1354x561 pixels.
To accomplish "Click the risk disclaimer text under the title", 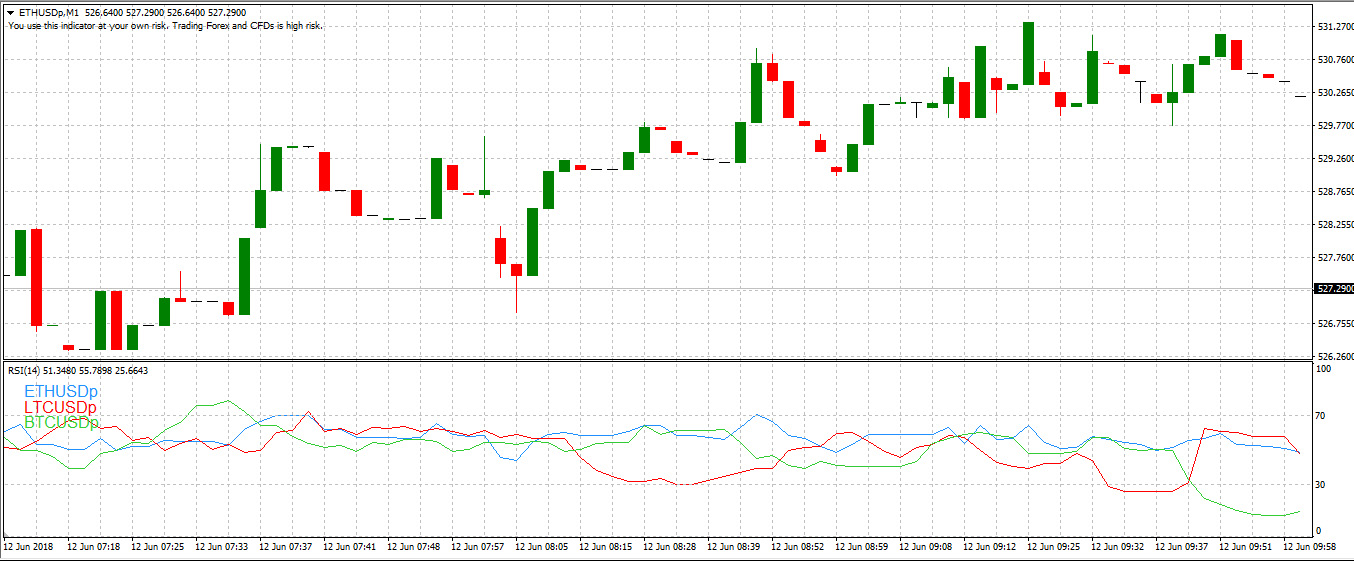I will [165, 25].
